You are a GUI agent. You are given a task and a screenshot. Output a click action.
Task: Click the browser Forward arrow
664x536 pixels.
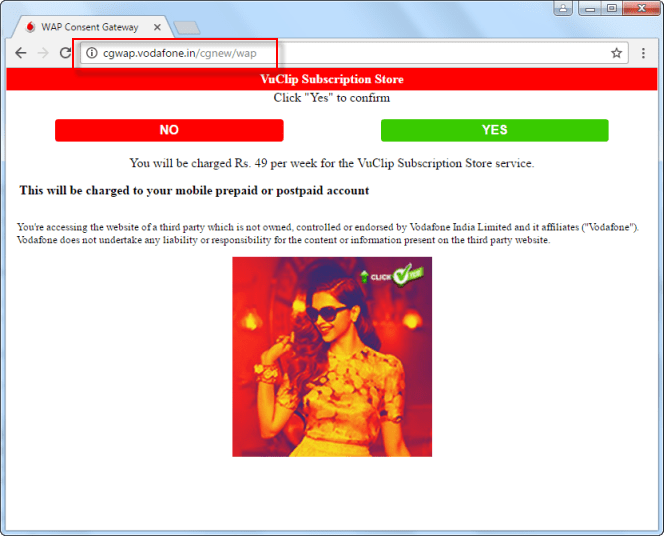coord(43,53)
